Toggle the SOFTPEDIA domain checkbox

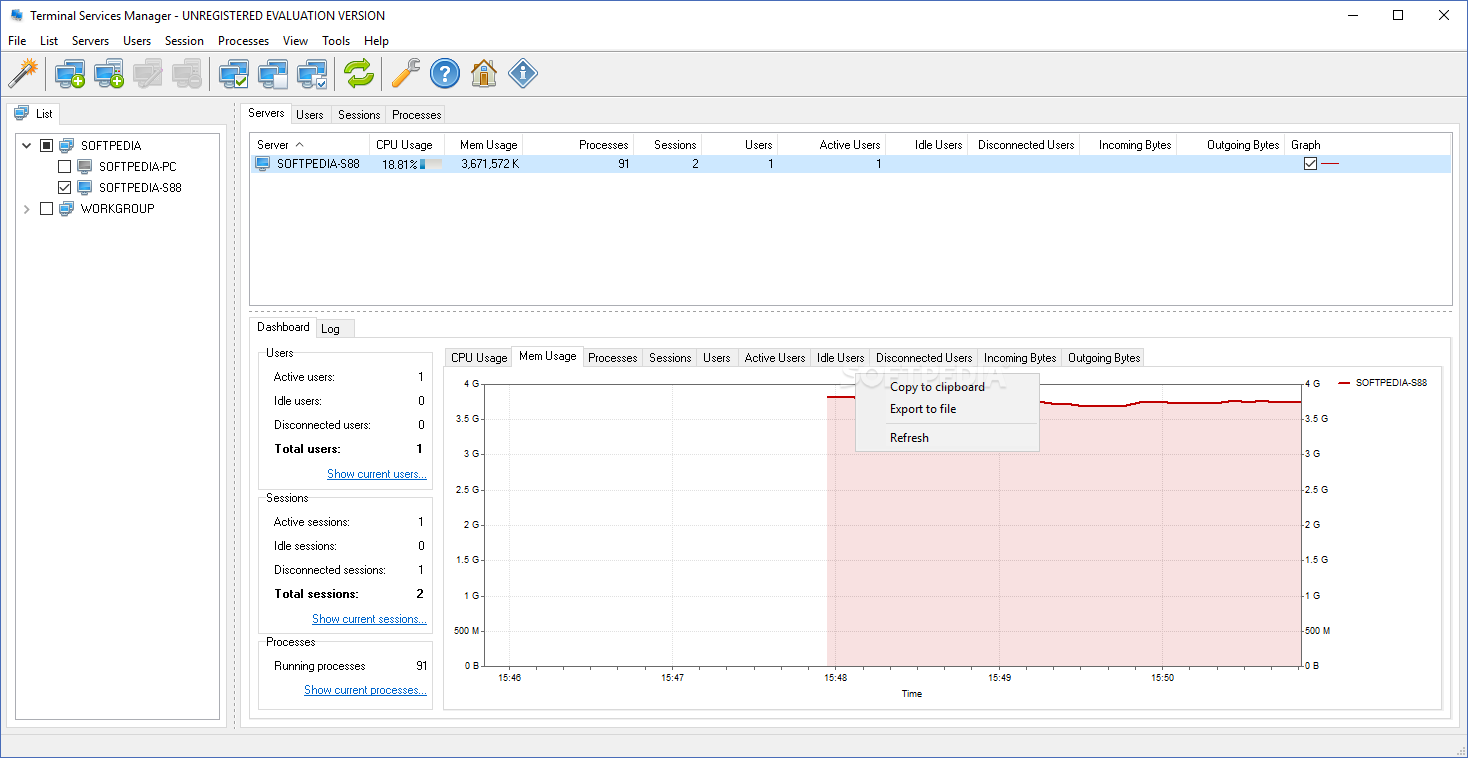click(46, 146)
